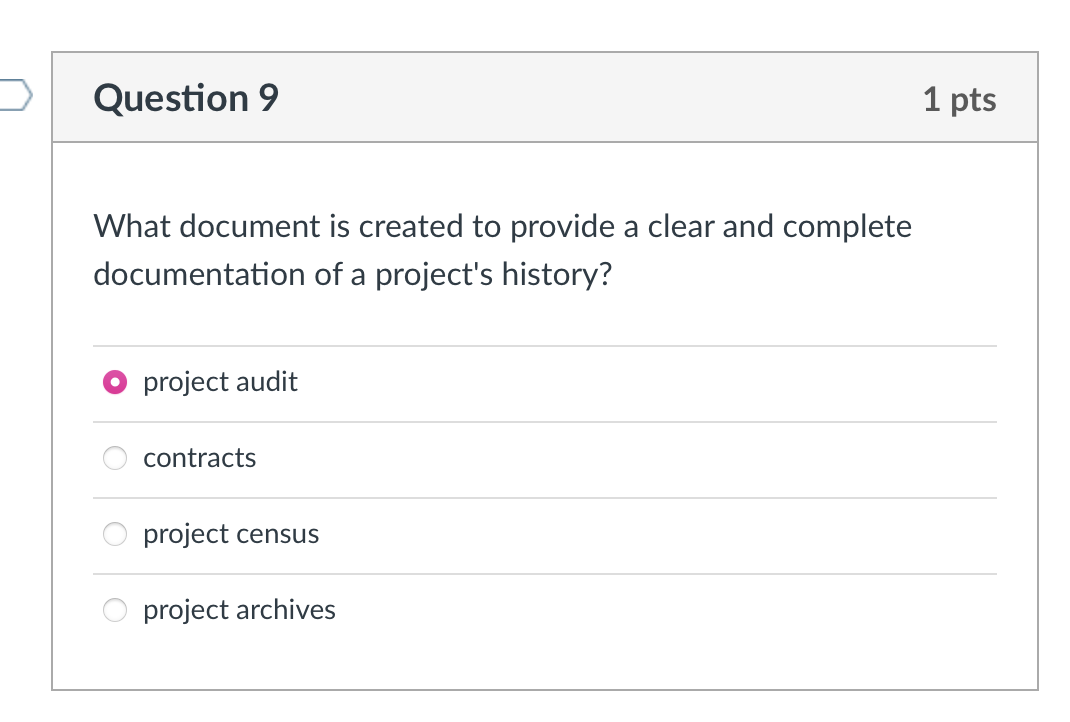Click the "contracts" answer label text
Image resolution: width=1070 pixels, height=722 pixels.
point(200,458)
